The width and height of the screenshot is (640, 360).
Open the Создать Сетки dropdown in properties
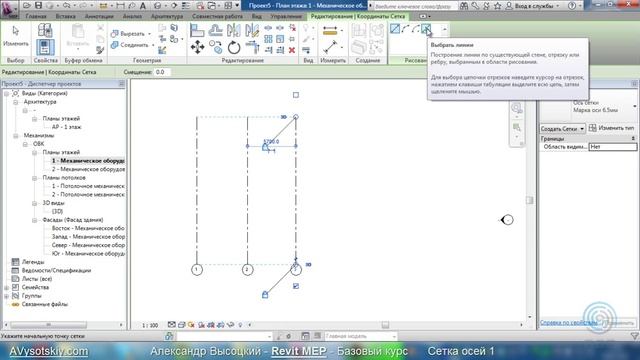click(x=562, y=128)
